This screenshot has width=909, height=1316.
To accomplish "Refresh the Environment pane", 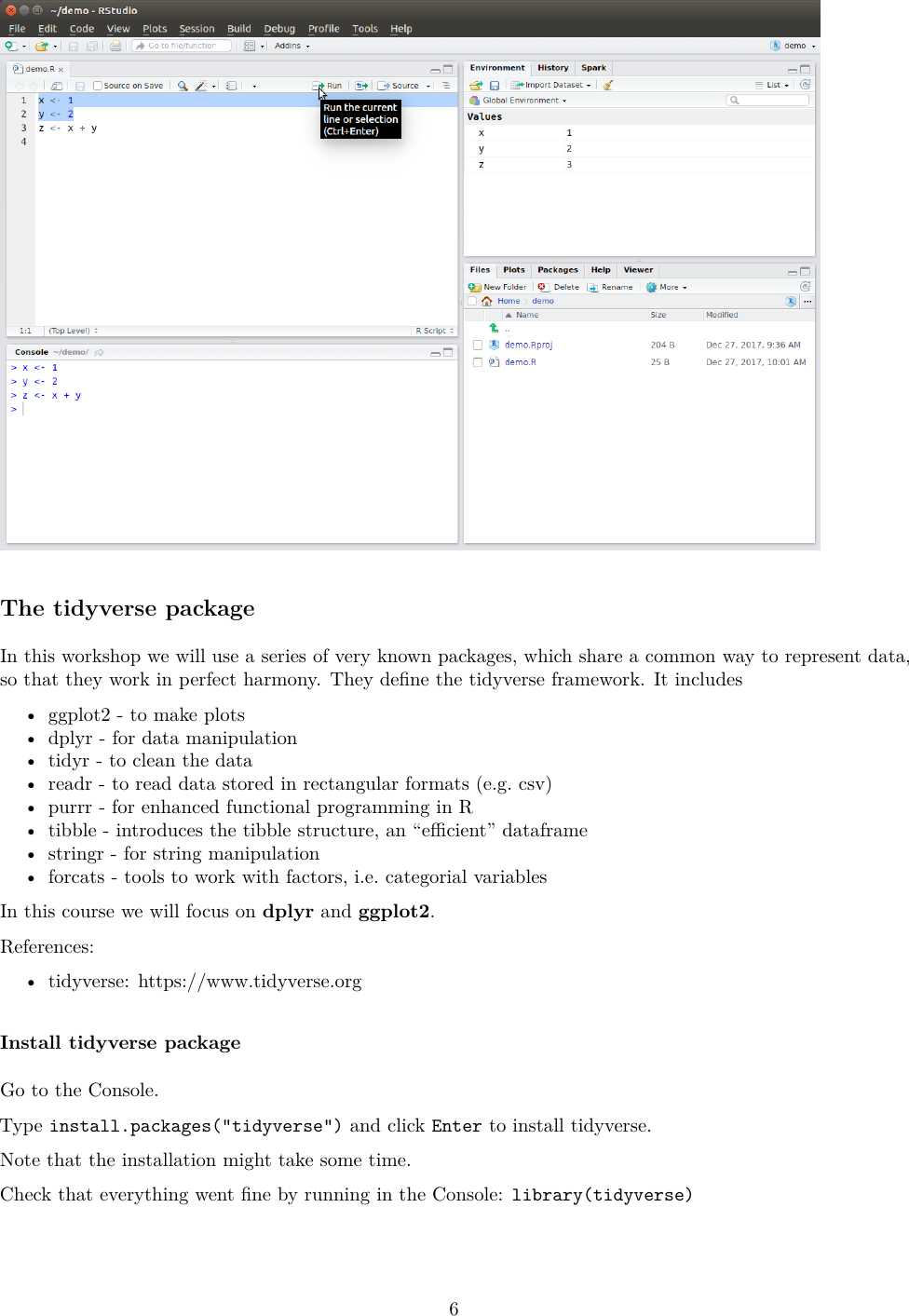I will click(x=806, y=85).
